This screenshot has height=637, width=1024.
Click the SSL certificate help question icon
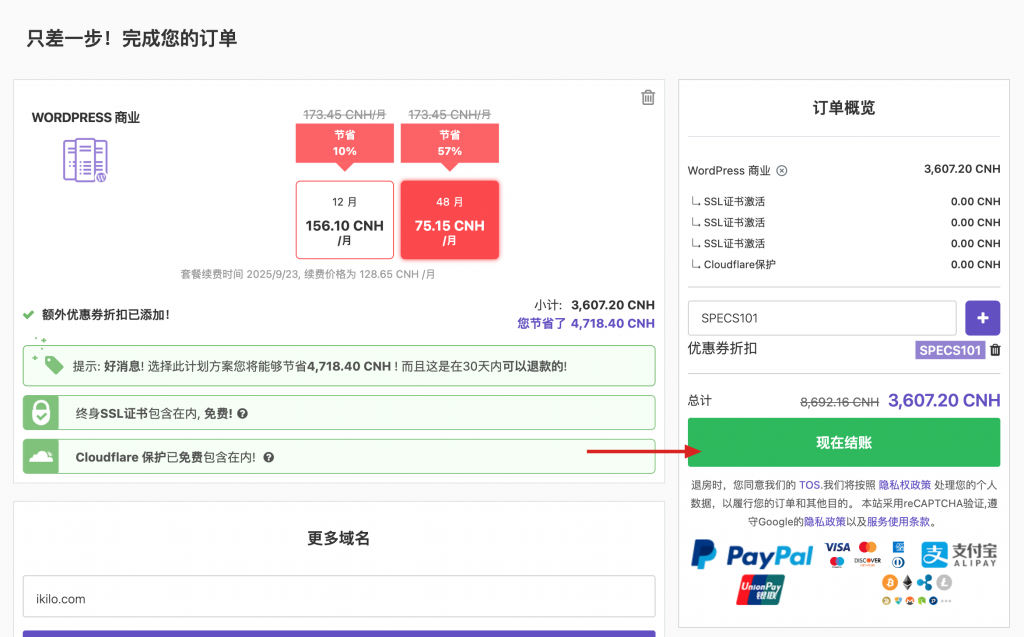click(x=243, y=413)
